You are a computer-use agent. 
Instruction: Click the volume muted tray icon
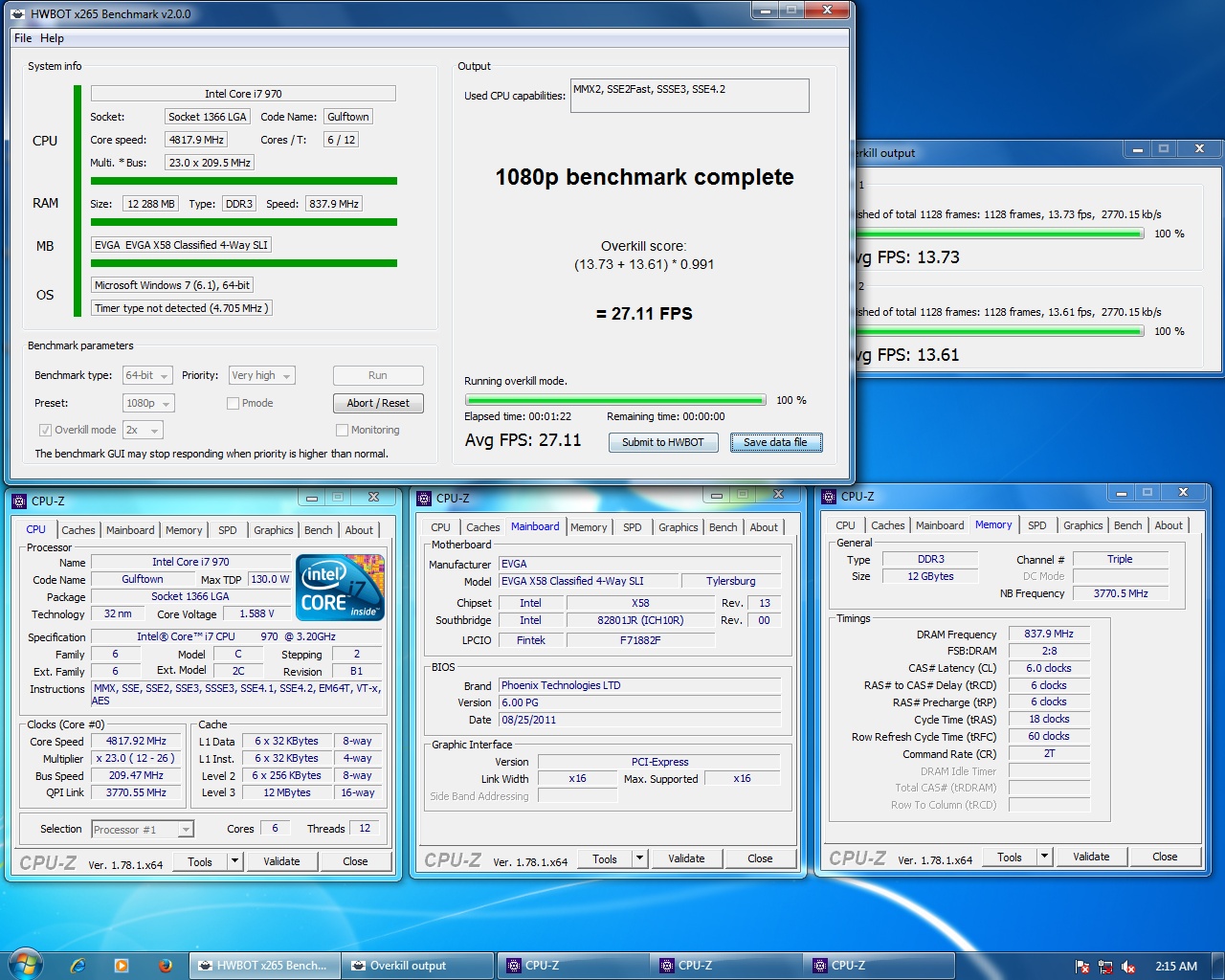[x=1128, y=967]
